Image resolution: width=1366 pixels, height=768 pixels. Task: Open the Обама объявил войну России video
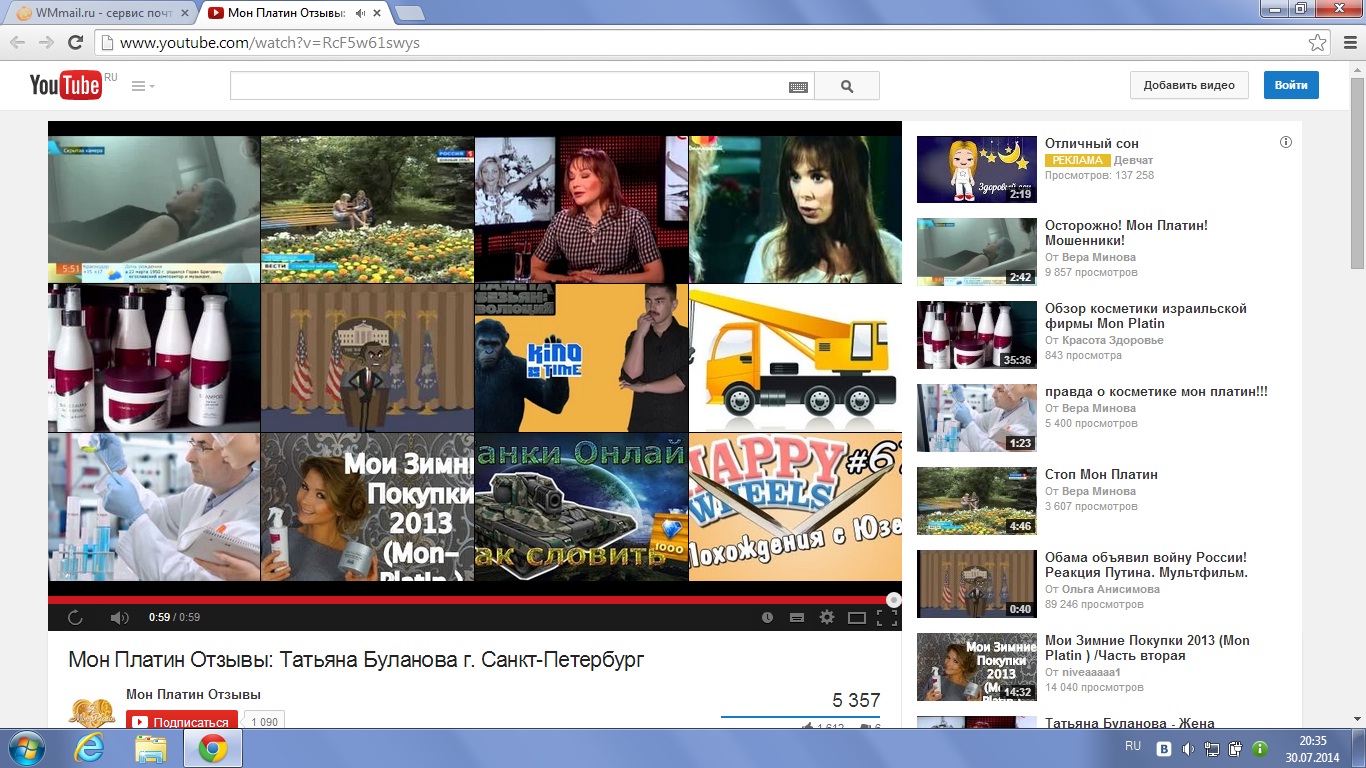pyautogui.click(x=1146, y=565)
